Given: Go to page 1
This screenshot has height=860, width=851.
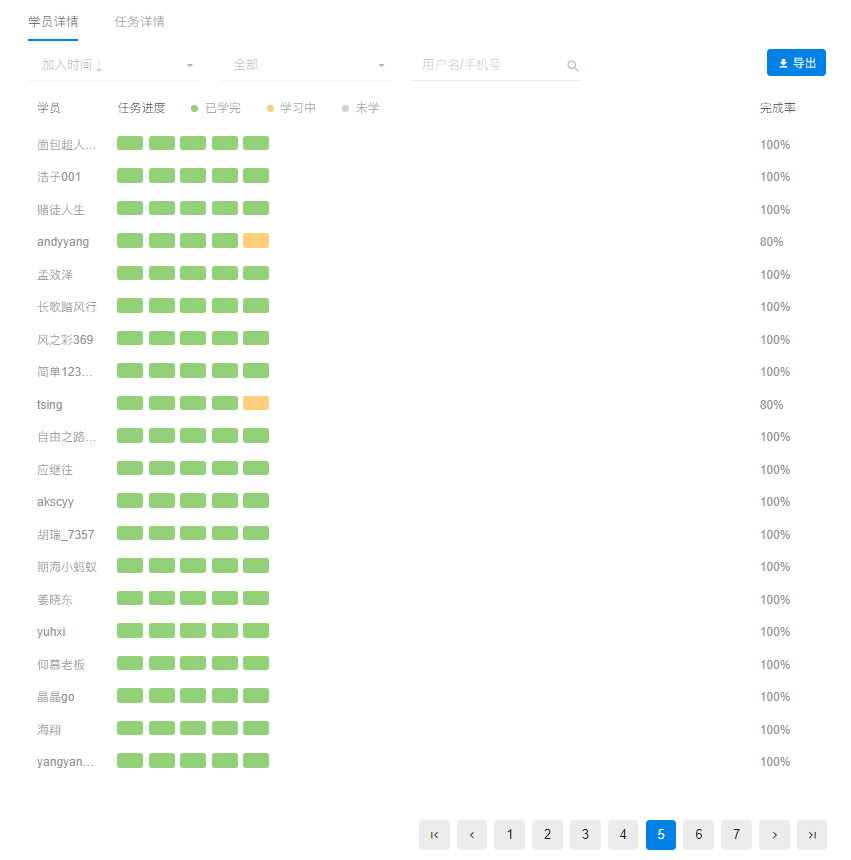Looking at the screenshot, I should (x=509, y=835).
